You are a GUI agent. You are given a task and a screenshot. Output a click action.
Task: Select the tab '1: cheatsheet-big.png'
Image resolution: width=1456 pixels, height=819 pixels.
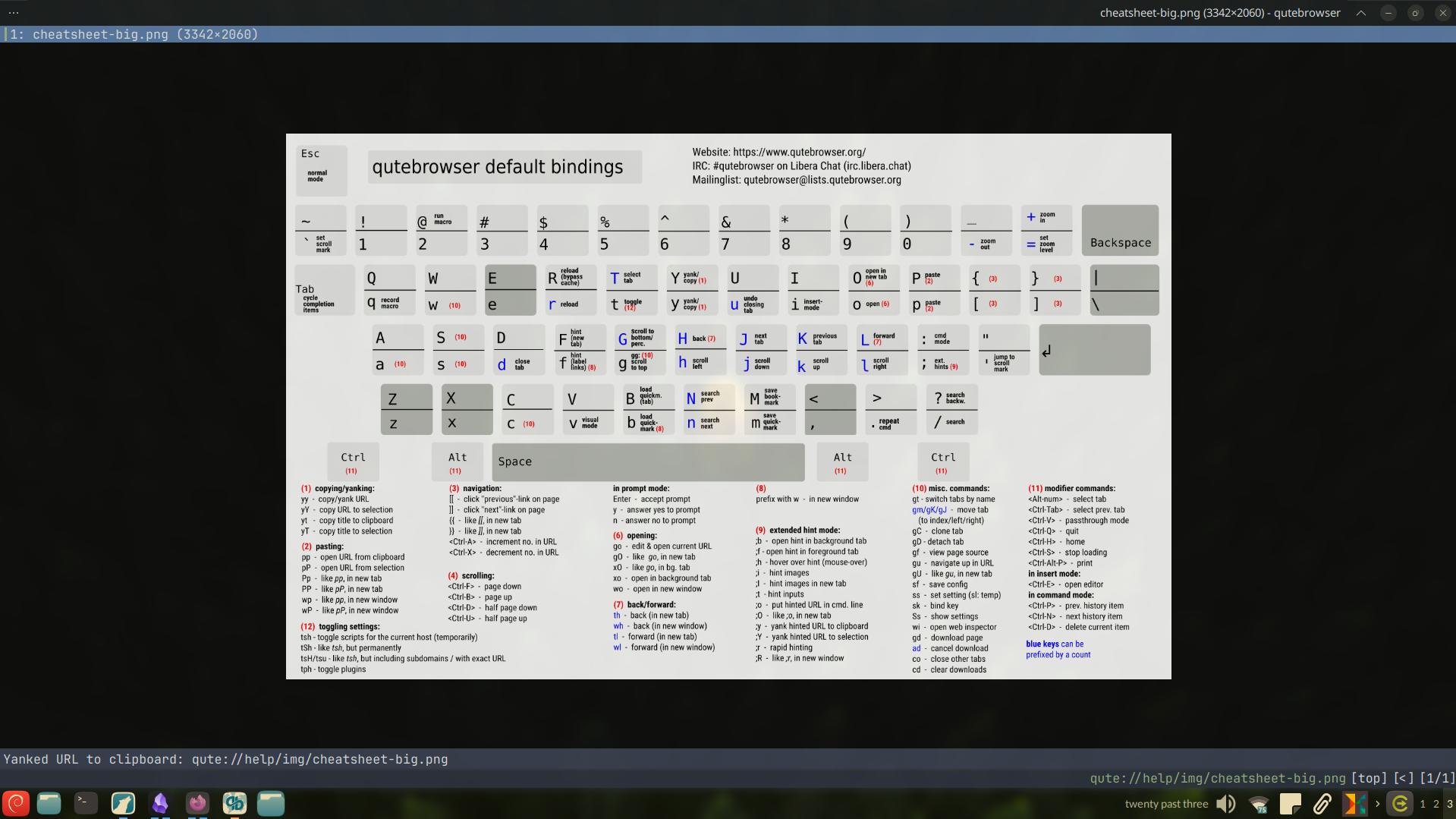click(728, 34)
